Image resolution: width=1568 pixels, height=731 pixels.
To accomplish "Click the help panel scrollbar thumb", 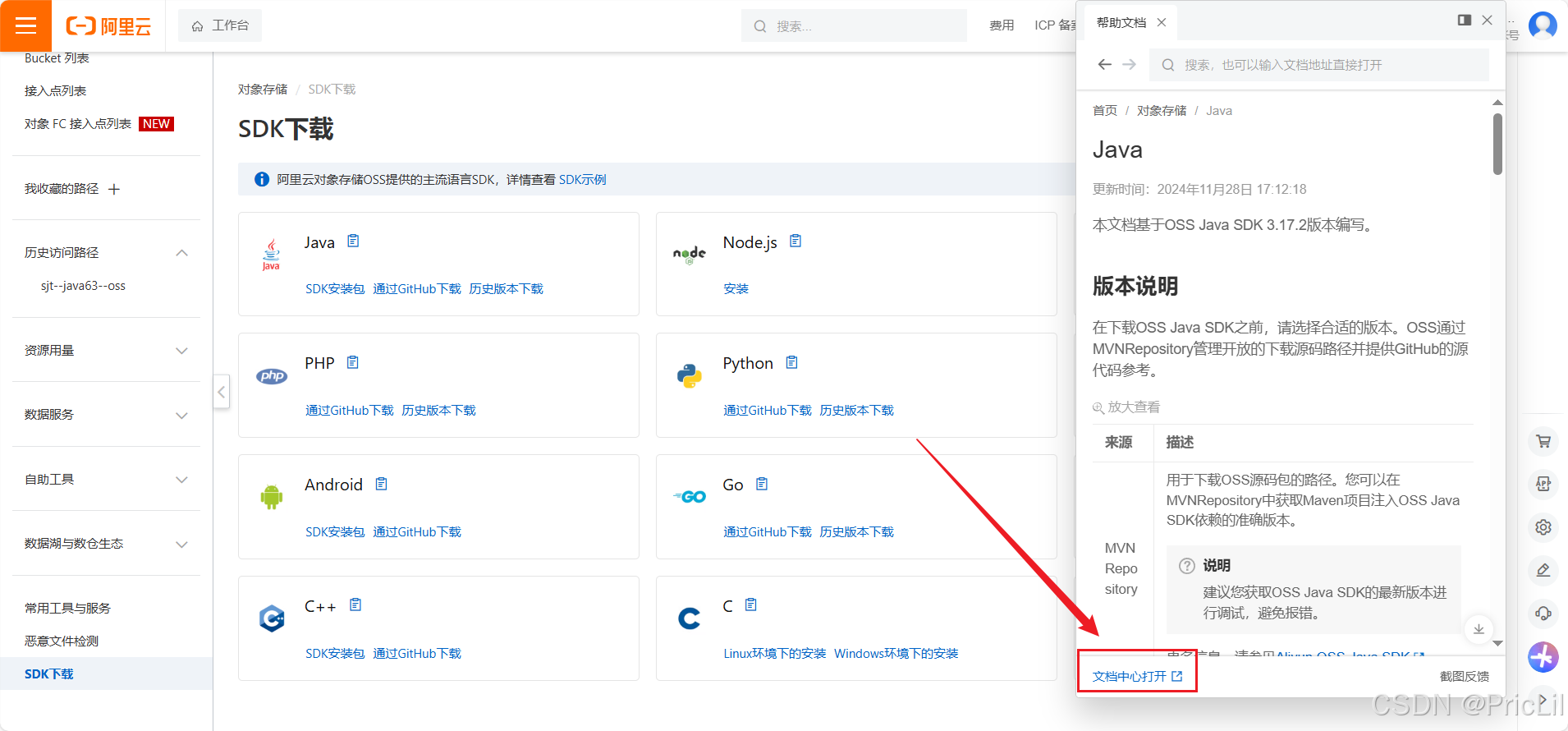I will 1497,144.
